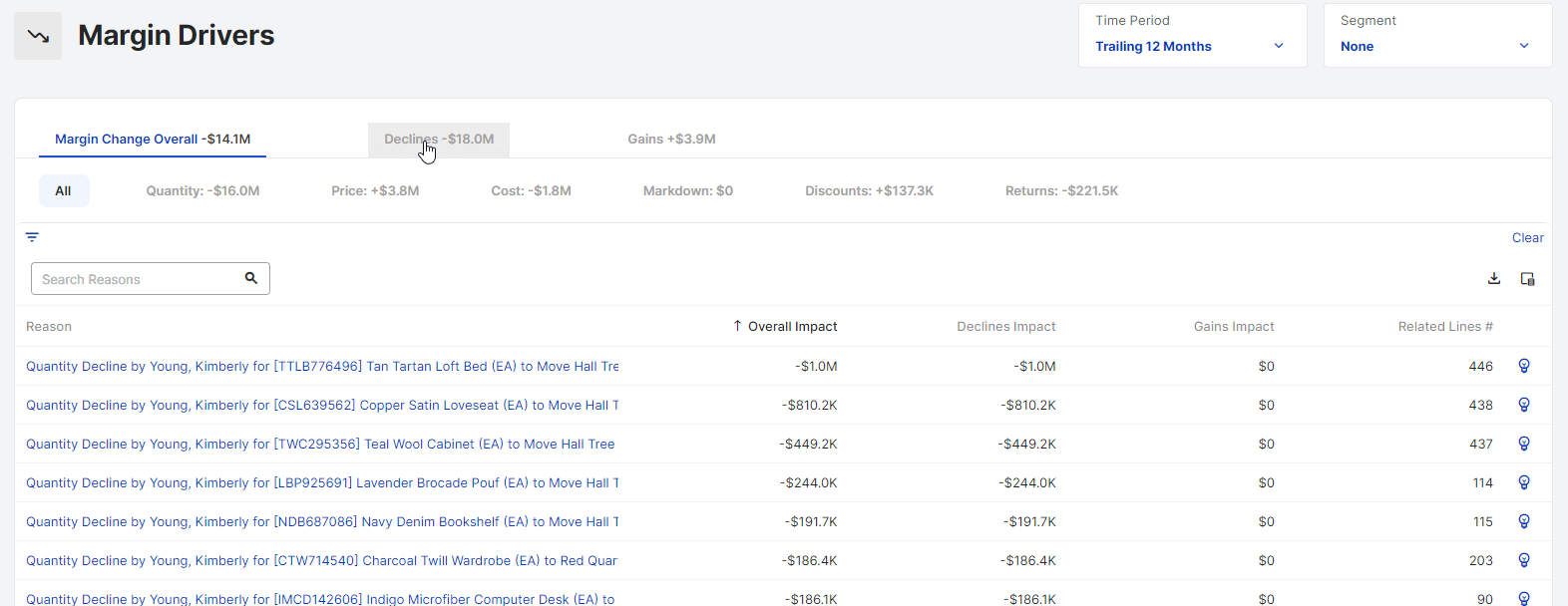This screenshot has height=606, width=1568.
Task: Select the Returns filter chip
Action: point(1061,191)
